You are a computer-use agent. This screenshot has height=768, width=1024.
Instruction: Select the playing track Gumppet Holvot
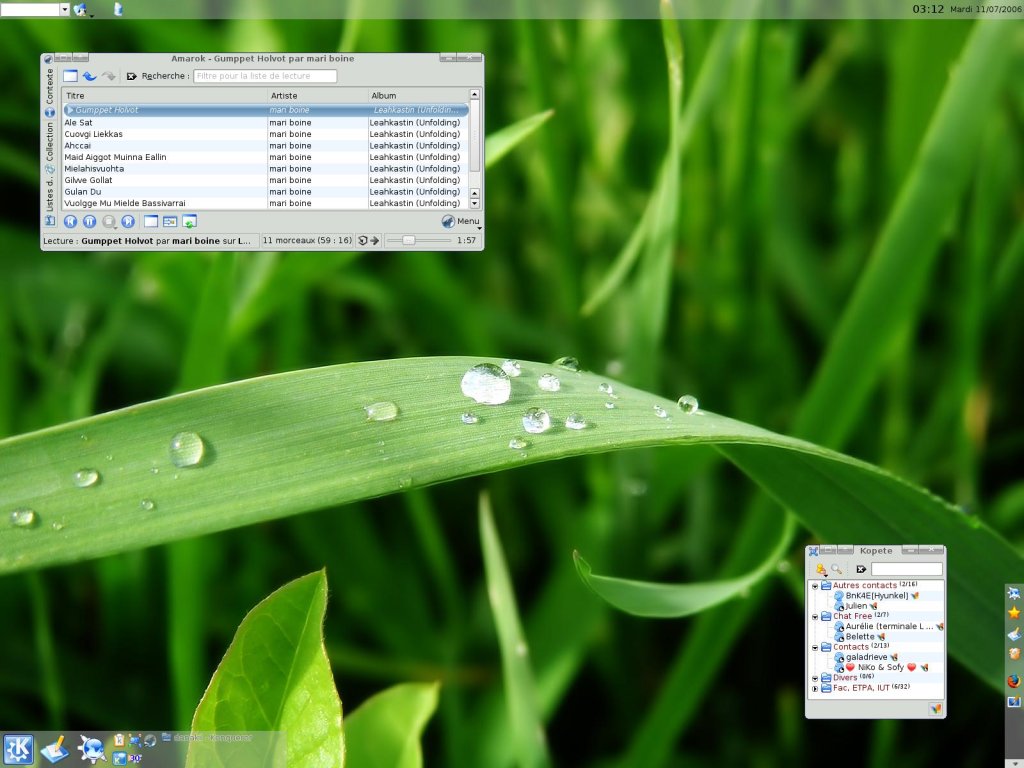tap(266, 110)
